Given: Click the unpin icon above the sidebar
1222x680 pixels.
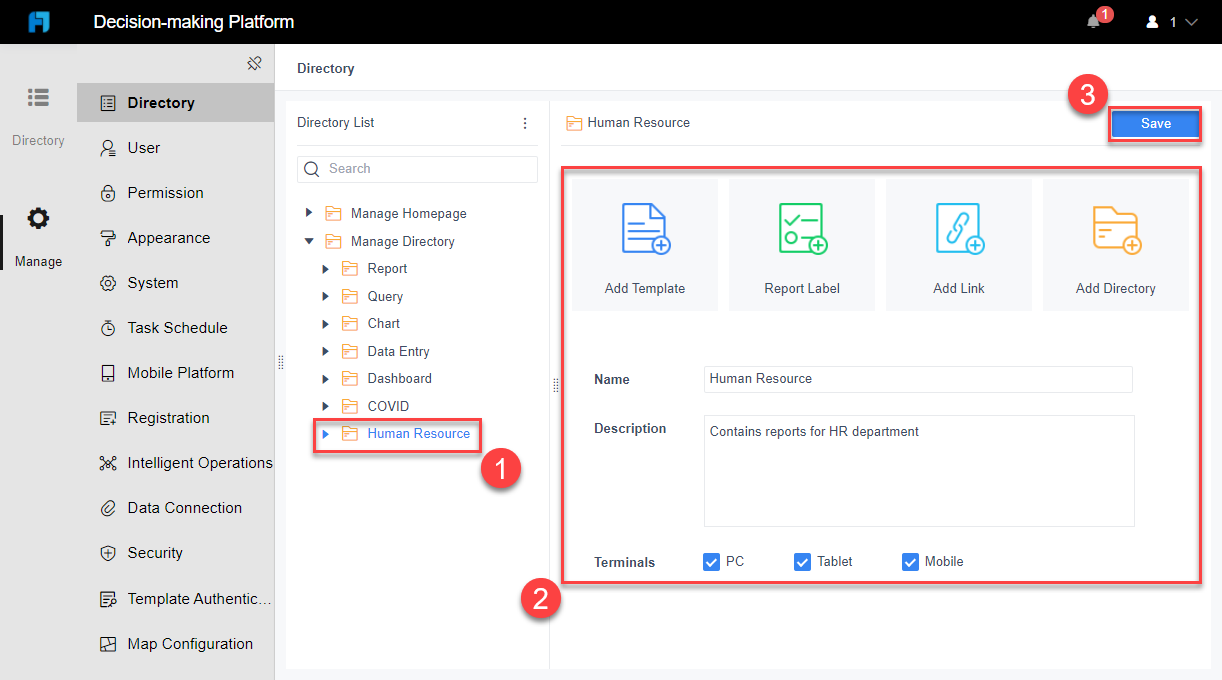Looking at the screenshot, I should 255,62.
